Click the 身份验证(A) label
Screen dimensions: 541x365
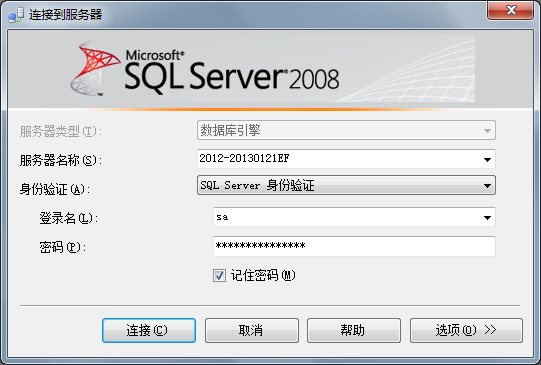click(x=55, y=189)
